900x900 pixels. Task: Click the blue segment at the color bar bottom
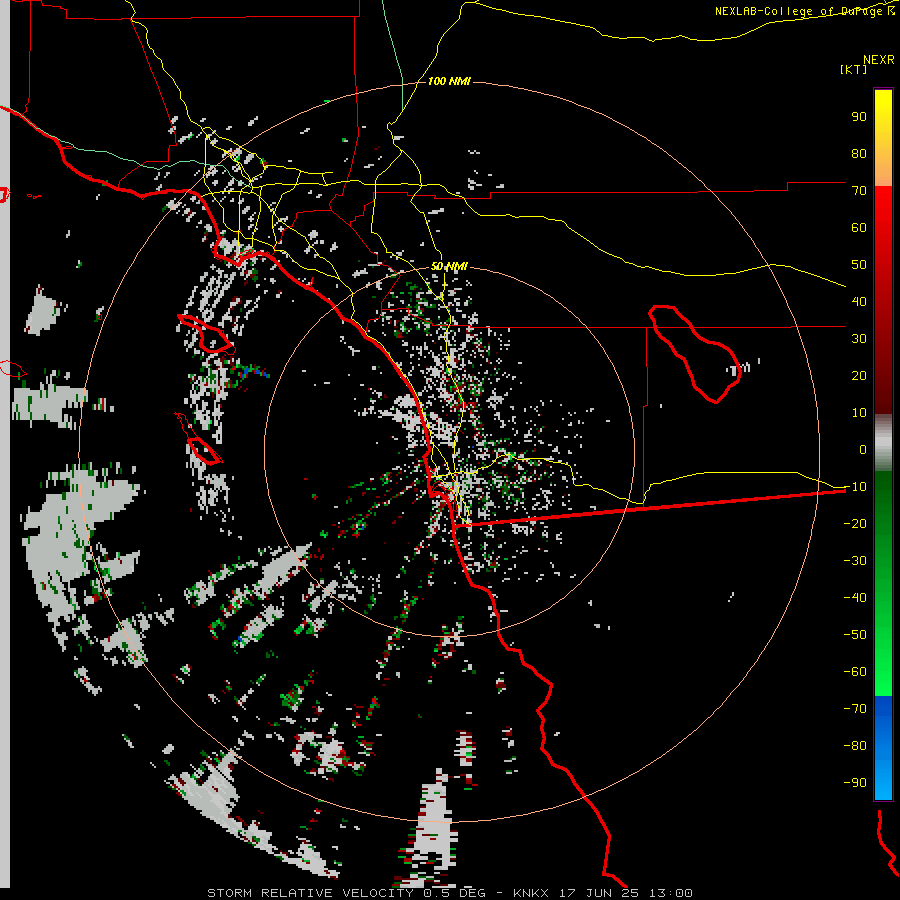point(883,748)
